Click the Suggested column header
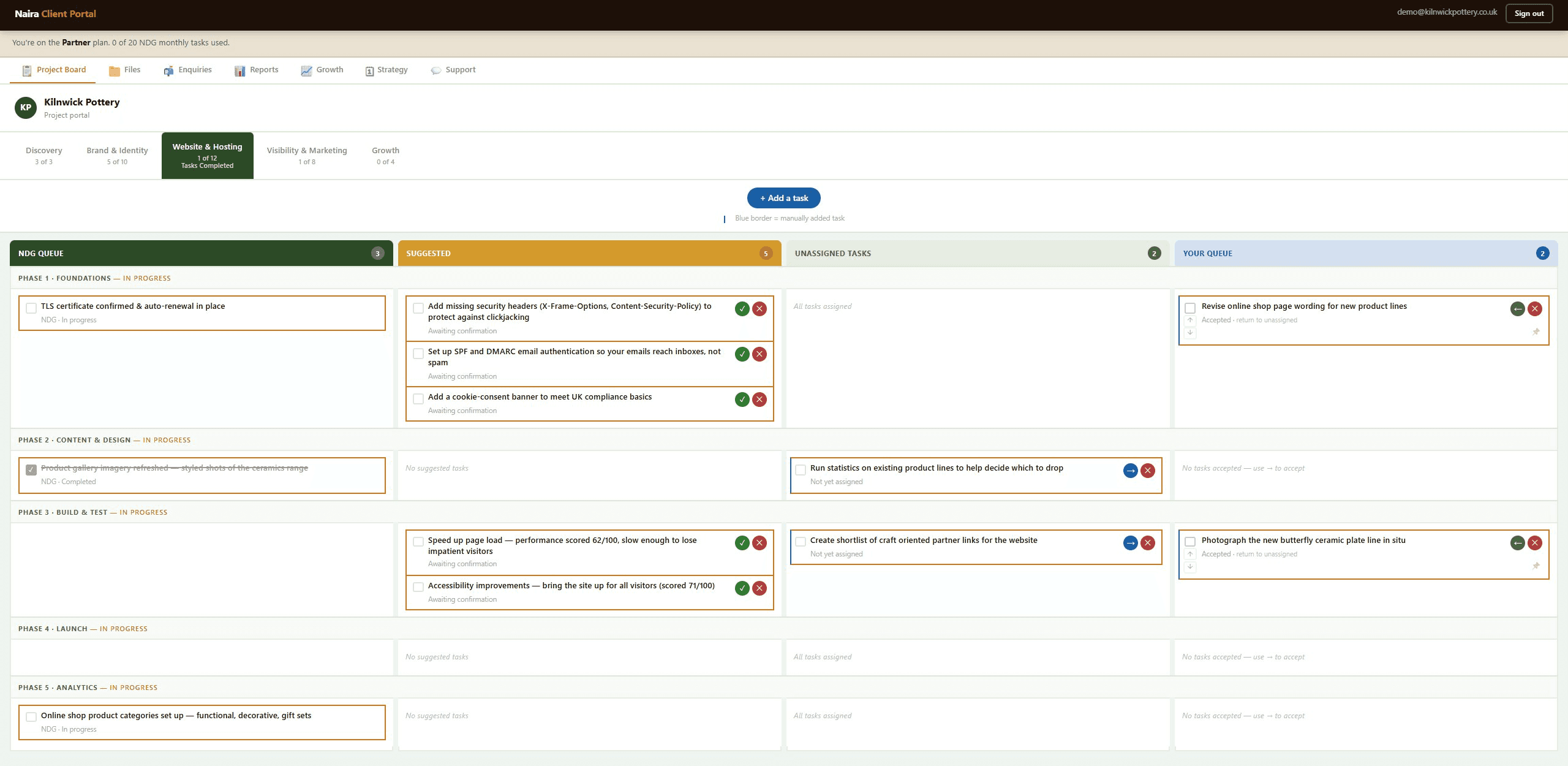Image resolution: width=1568 pixels, height=766 pixels. click(x=590, y=253)
